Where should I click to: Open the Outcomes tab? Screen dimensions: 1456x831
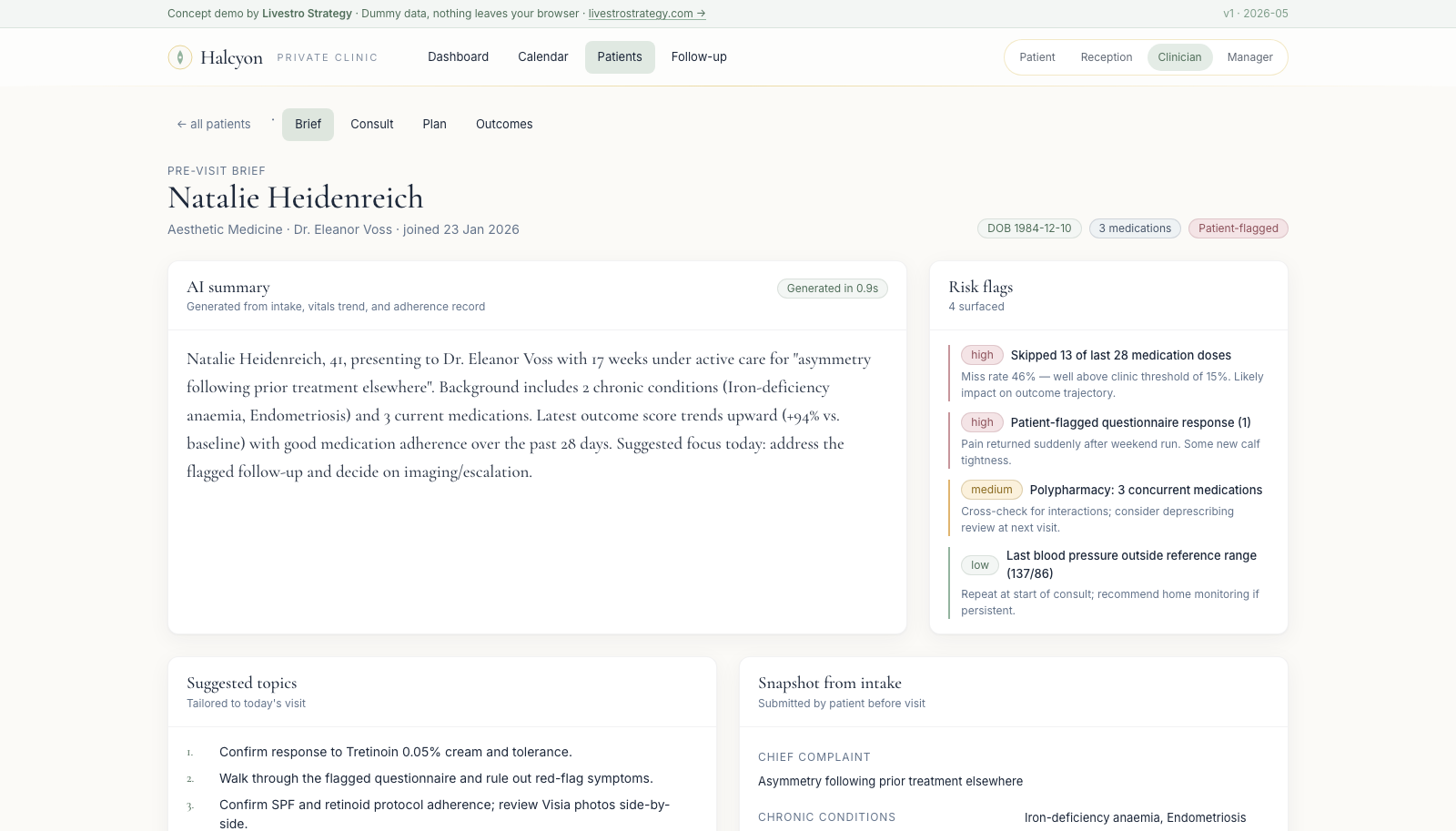504,125
